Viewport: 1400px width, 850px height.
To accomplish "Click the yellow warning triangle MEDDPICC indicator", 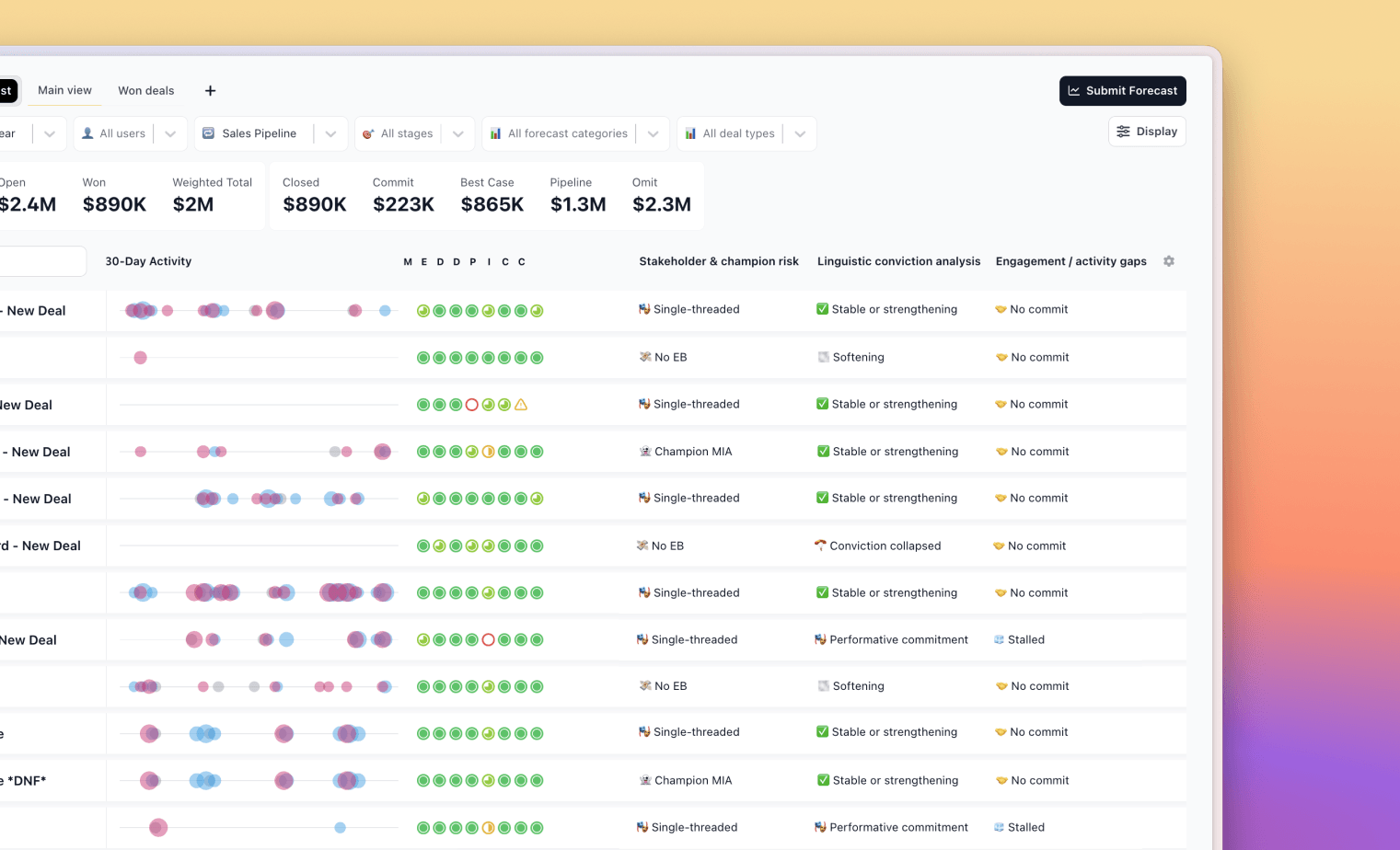I will coord(521,405).
